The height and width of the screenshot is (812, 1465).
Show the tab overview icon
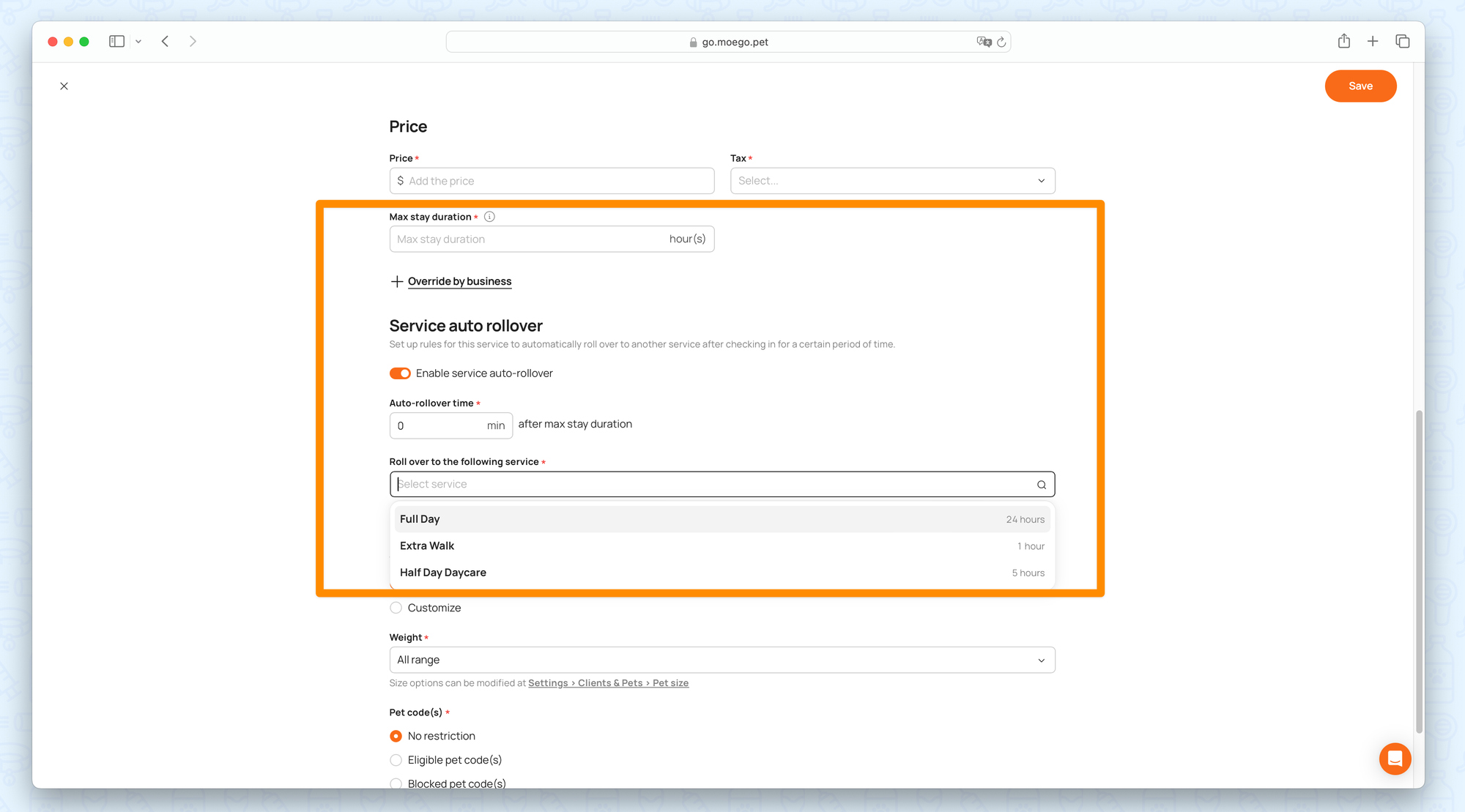[1402, 42]
